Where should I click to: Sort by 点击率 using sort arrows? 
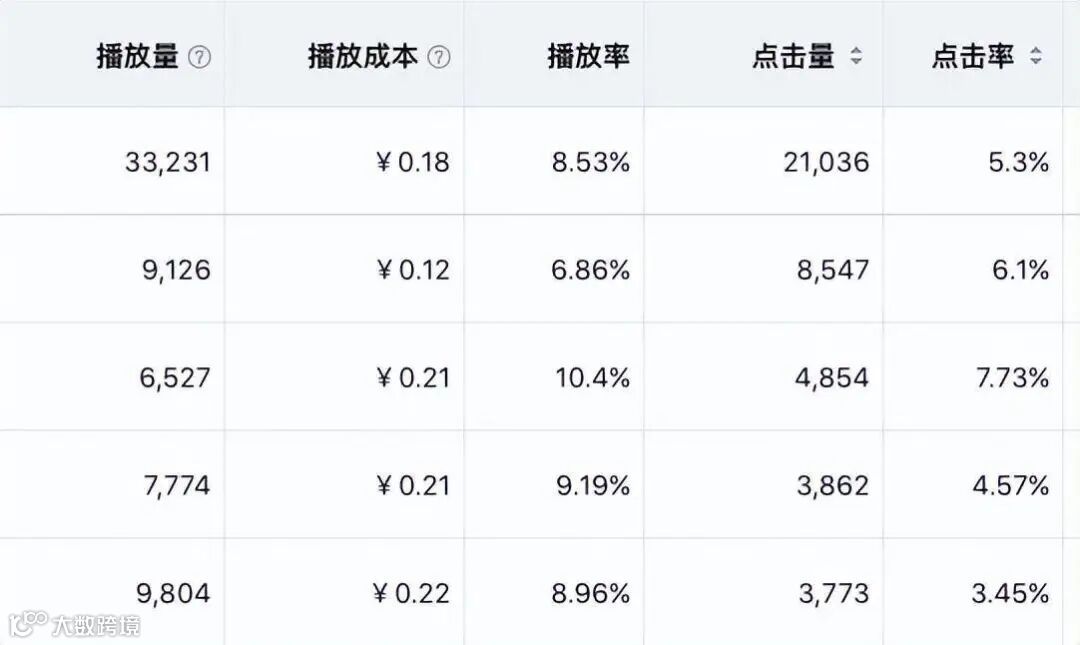tap(1036, 57)
